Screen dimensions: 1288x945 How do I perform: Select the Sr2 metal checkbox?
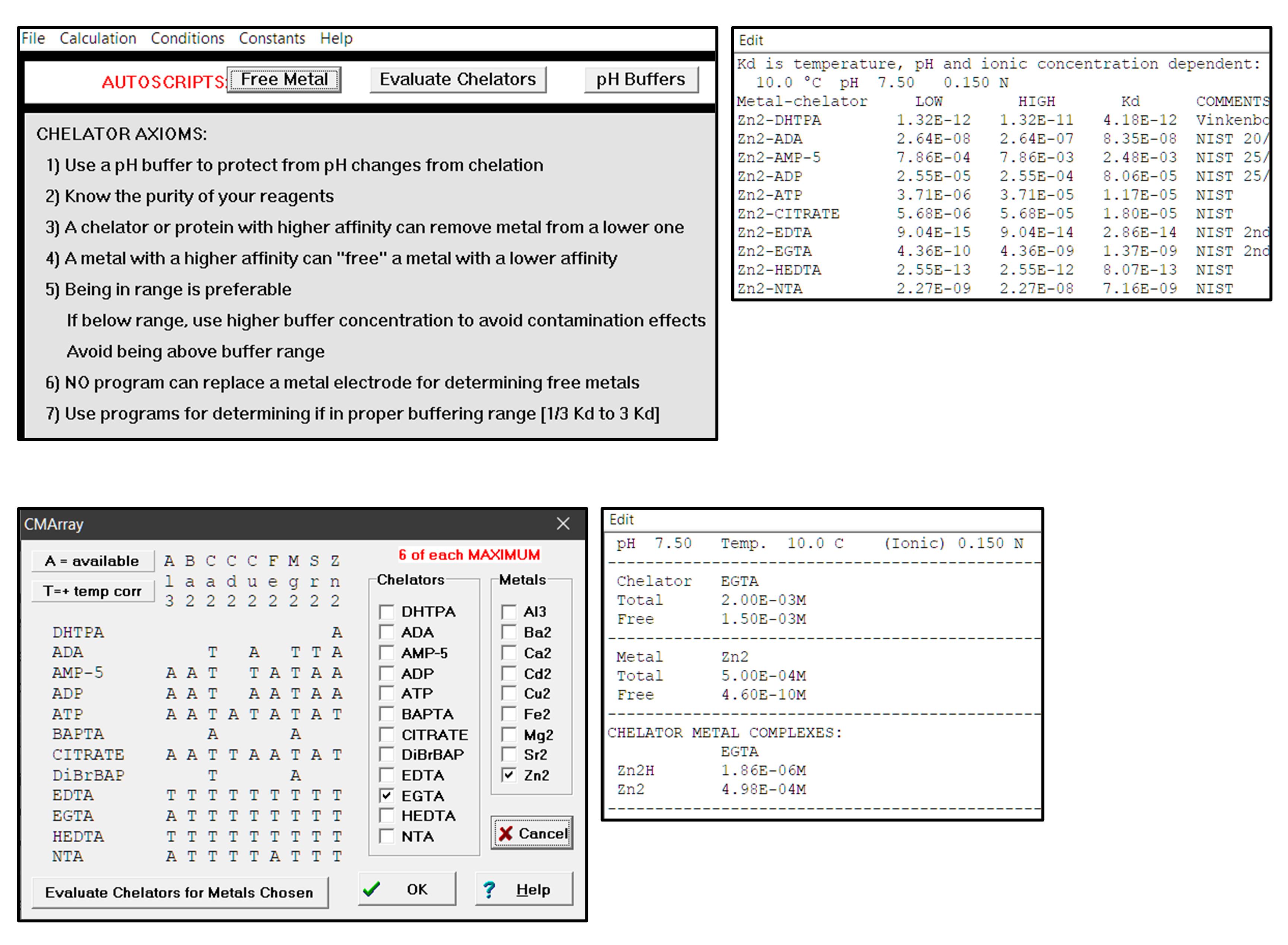[x=509, y=755]
